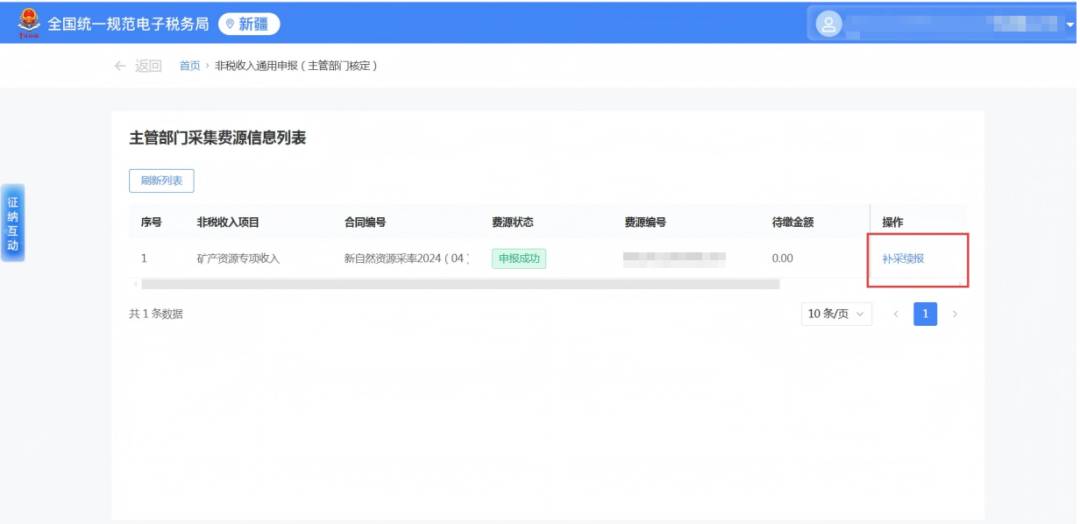
Task: Go to next page arrow
Action: [x=955, y=314]
